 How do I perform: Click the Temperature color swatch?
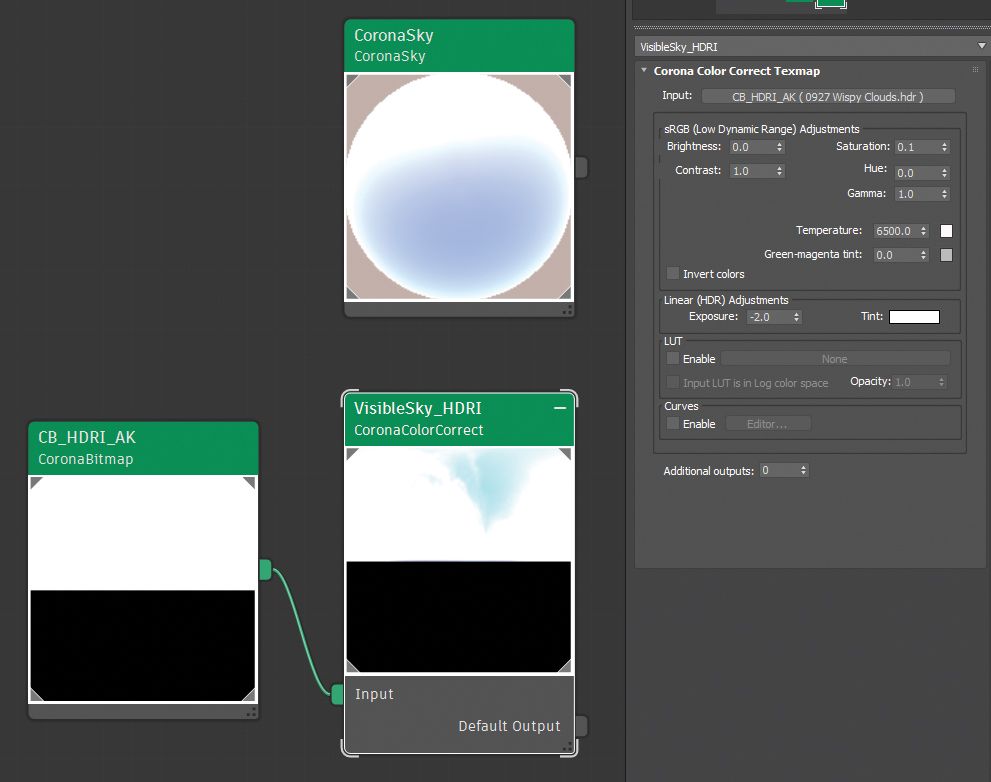tap(945, 230)
